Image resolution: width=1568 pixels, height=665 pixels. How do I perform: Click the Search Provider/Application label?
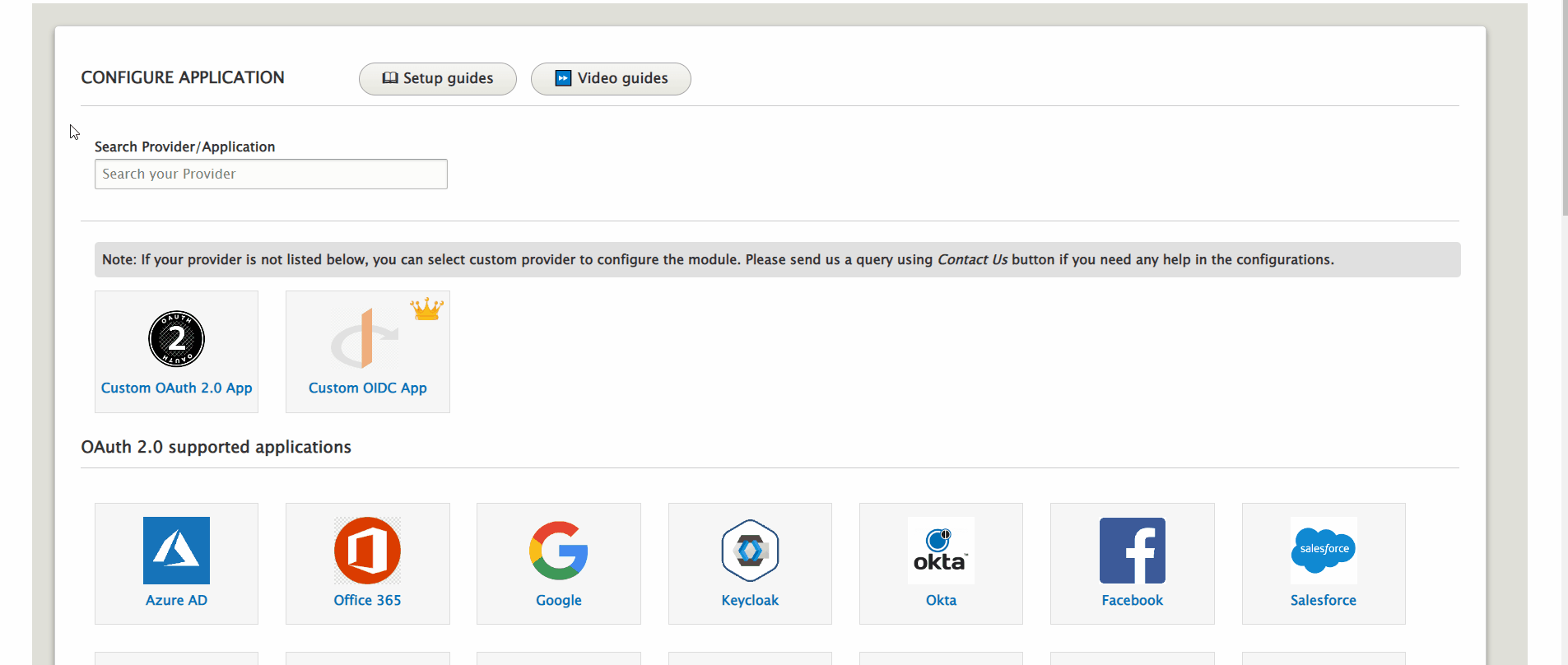pos(184,146)
